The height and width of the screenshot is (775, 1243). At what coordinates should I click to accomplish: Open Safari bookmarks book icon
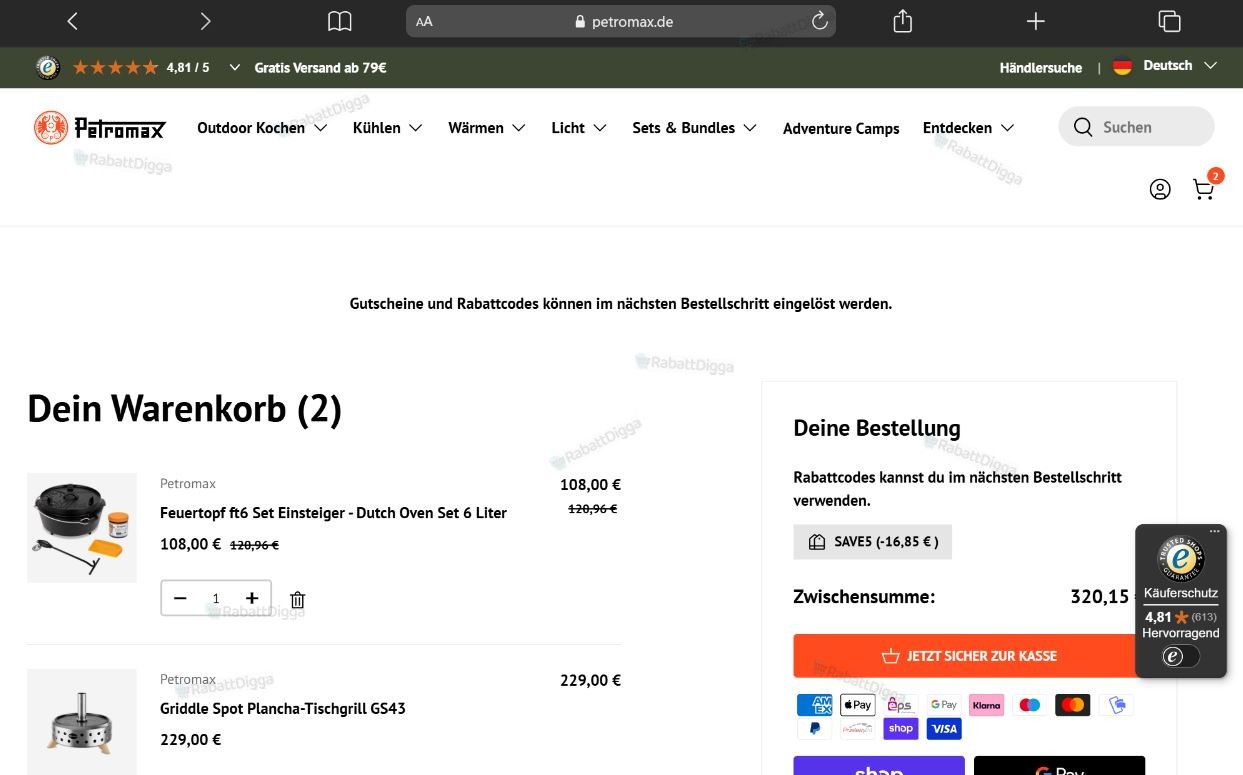(340, 21)
